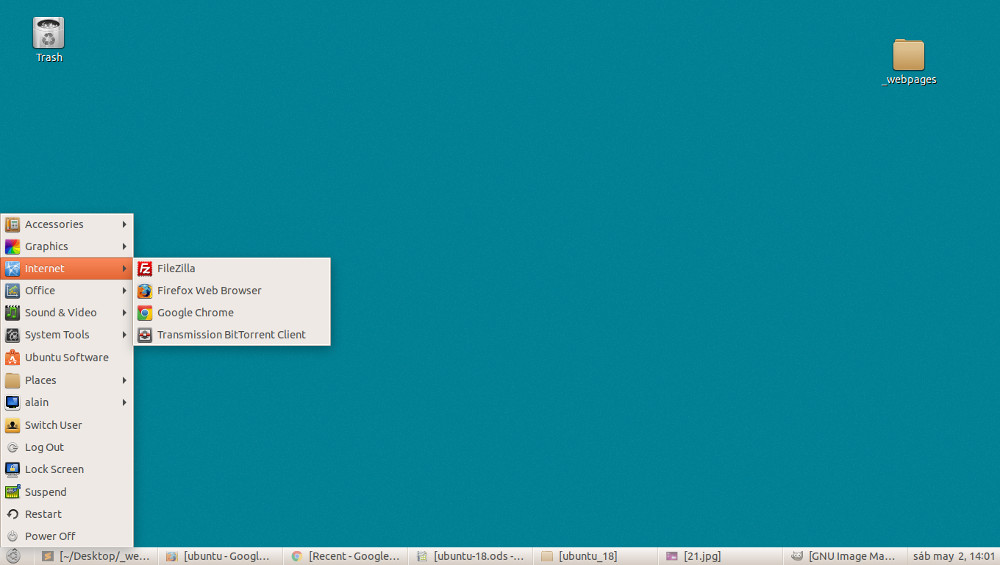Click the Graphics rainbow icon

tap(12, 247)
